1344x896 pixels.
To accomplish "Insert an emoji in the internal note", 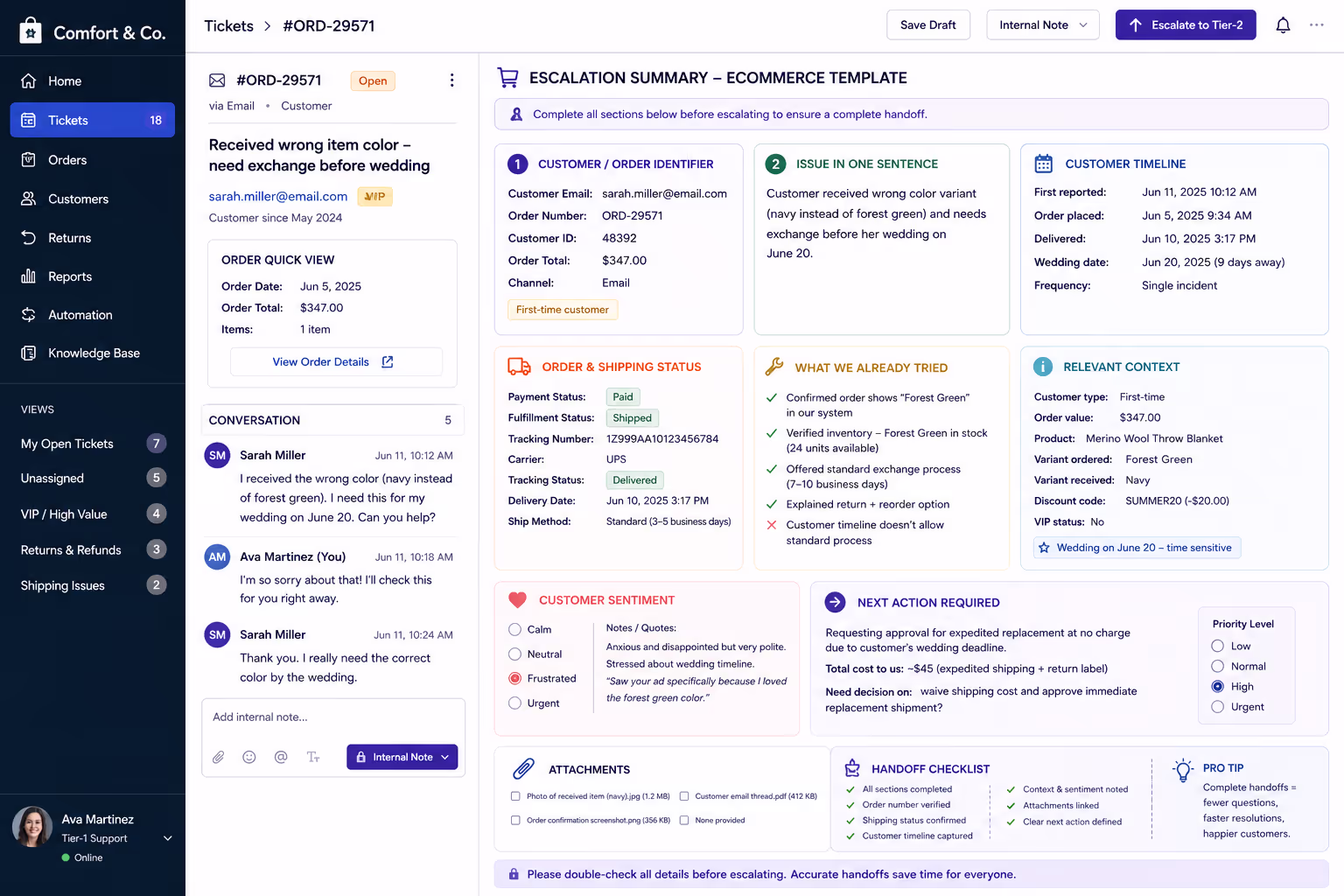I will (x=249, y=757).
